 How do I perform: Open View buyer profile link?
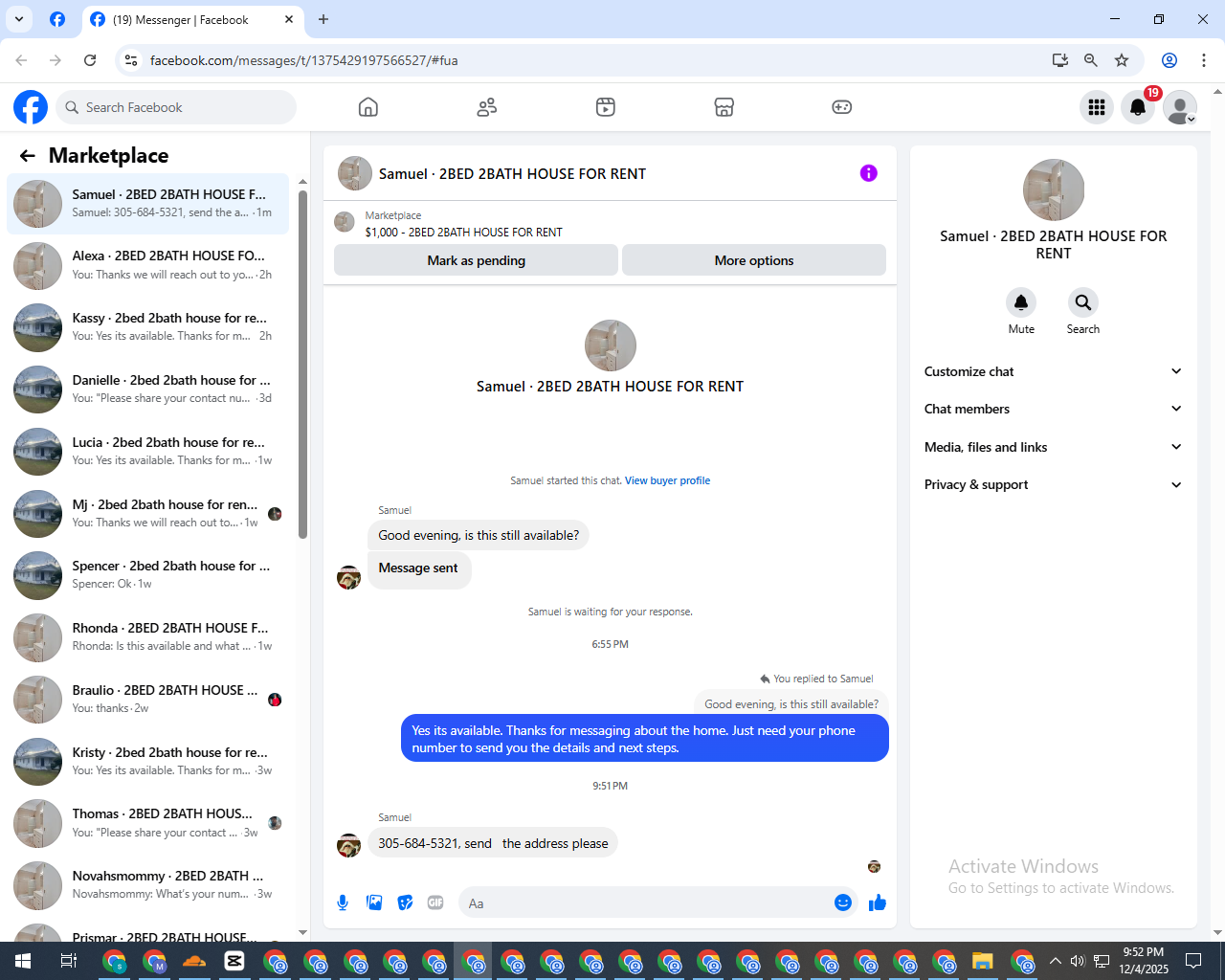tap(667, 480)
